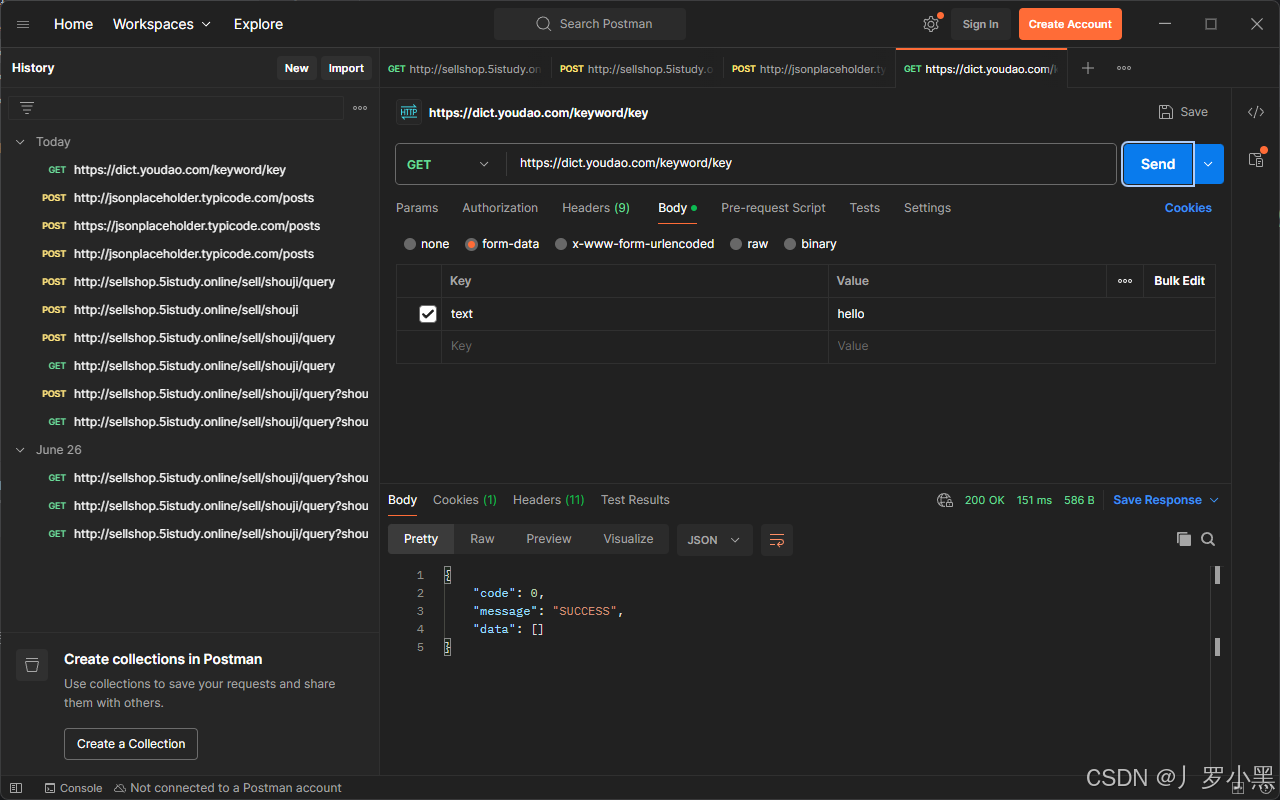Viewport: 1280px width, 800px height.
Task: Open tab bar more options ellipsis
Action: click(x=1124, y=68)
